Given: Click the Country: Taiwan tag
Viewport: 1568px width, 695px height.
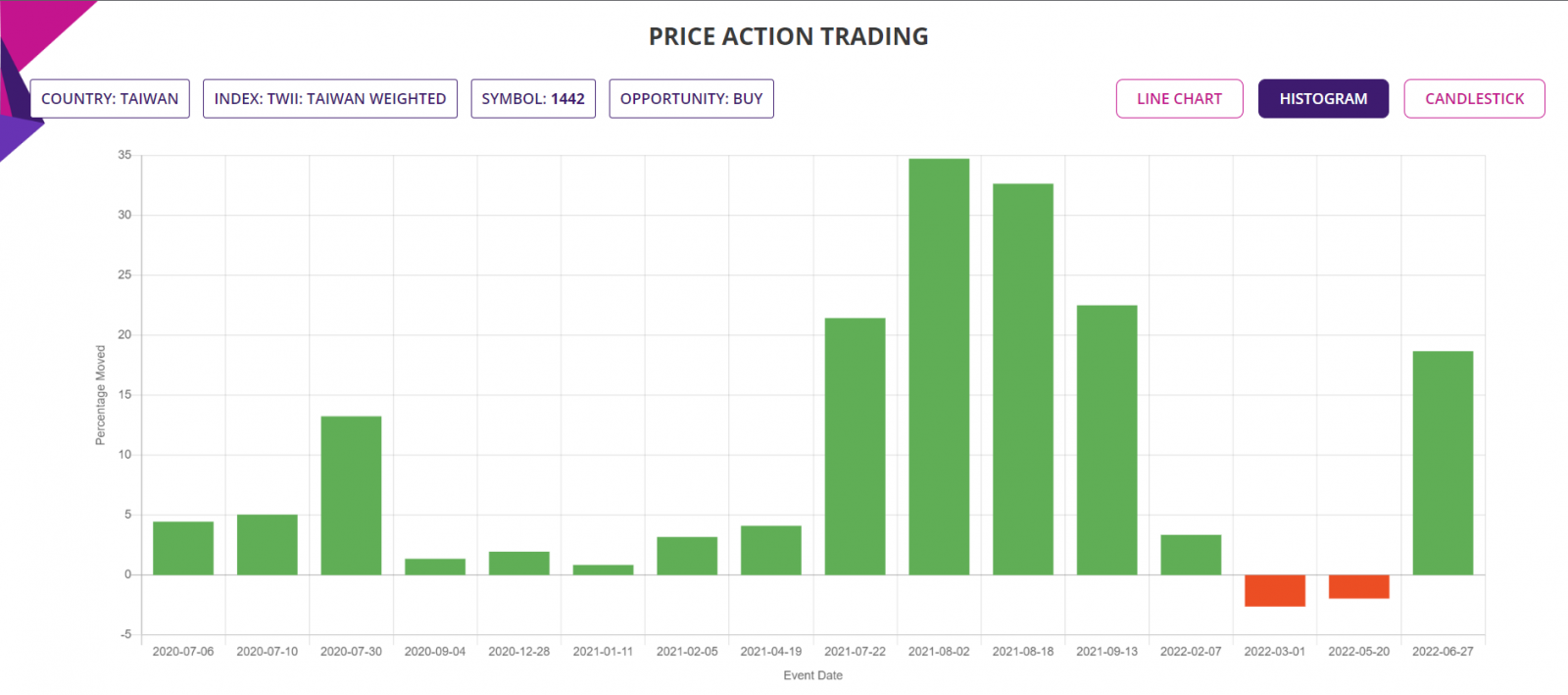Looking at the screenshot, I should (x=110, y=99).
